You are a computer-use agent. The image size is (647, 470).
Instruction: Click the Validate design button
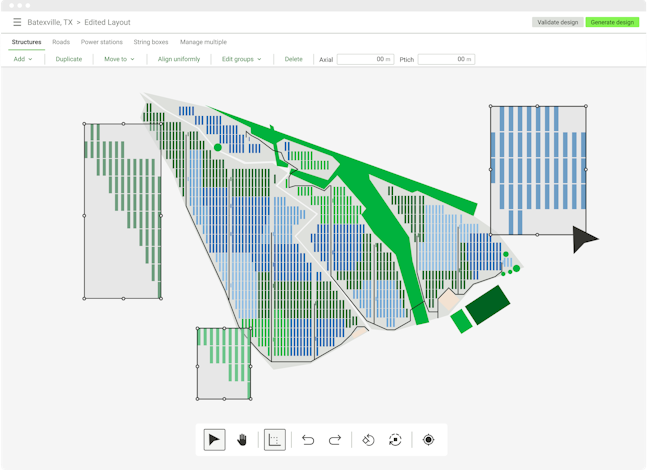[x=557, y=22]
